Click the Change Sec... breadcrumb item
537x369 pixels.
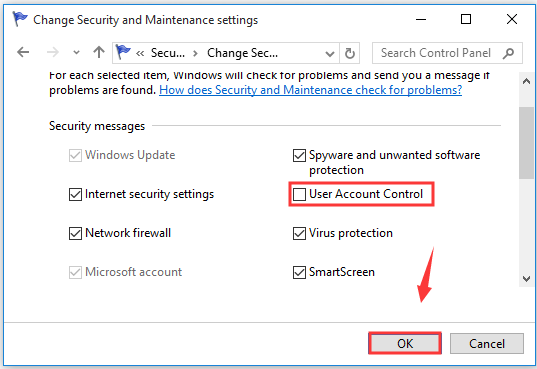pyautogui.click(x=242, y=53)
